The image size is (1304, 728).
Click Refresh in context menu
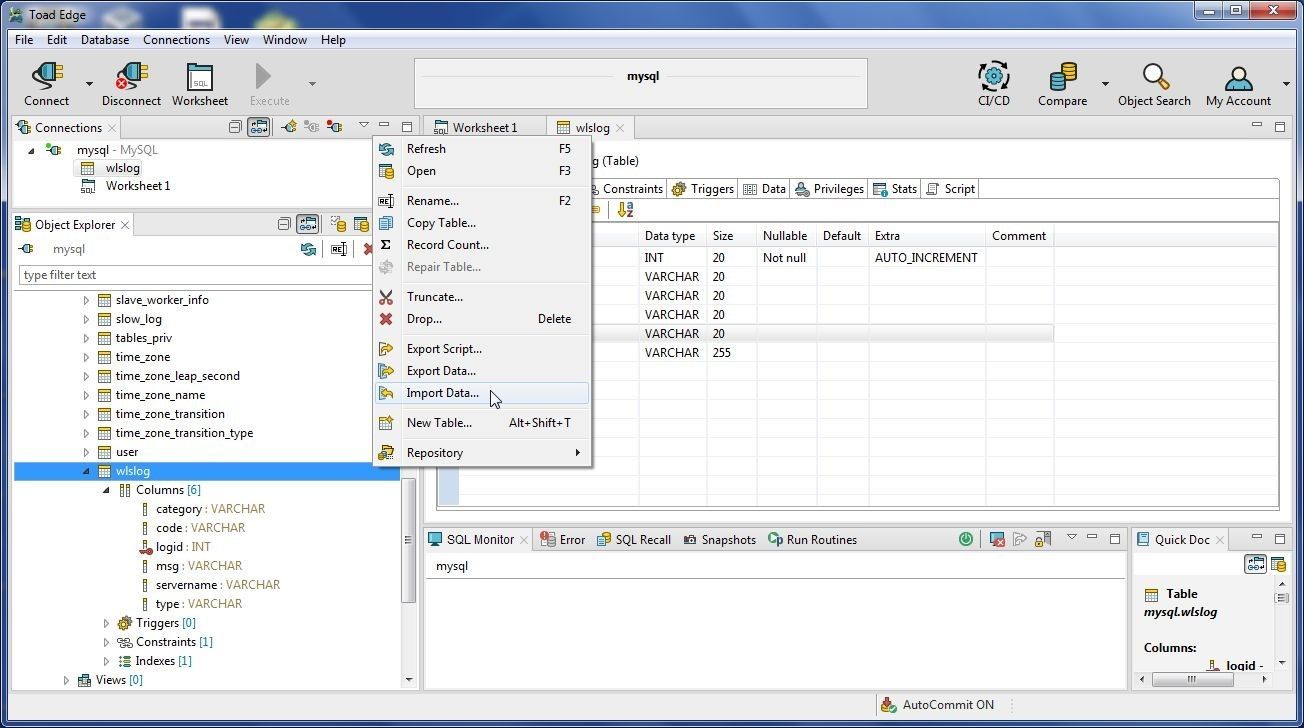(482, 149)
